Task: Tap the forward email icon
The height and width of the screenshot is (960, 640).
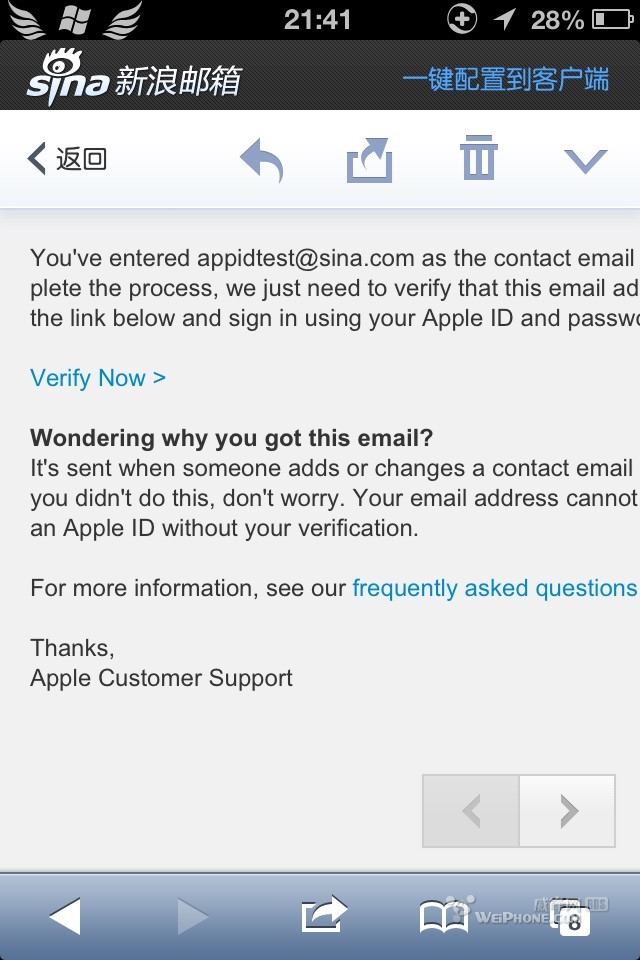Action: 369,160
